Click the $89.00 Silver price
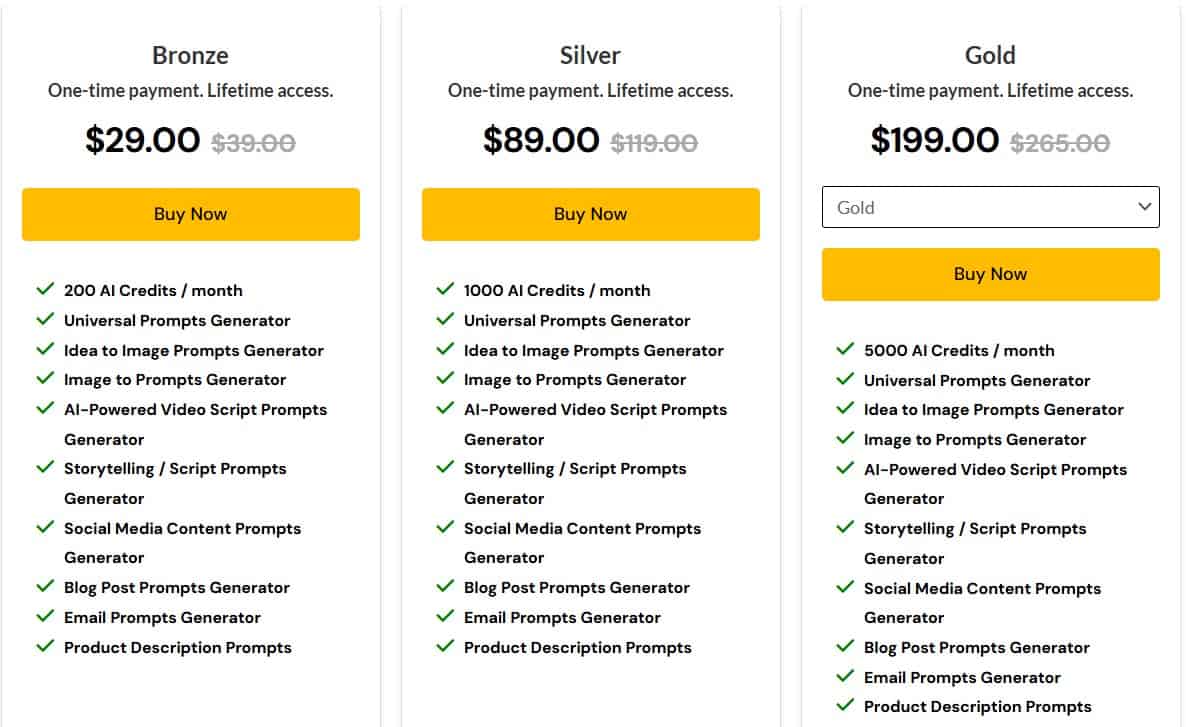 click(543, 140)
